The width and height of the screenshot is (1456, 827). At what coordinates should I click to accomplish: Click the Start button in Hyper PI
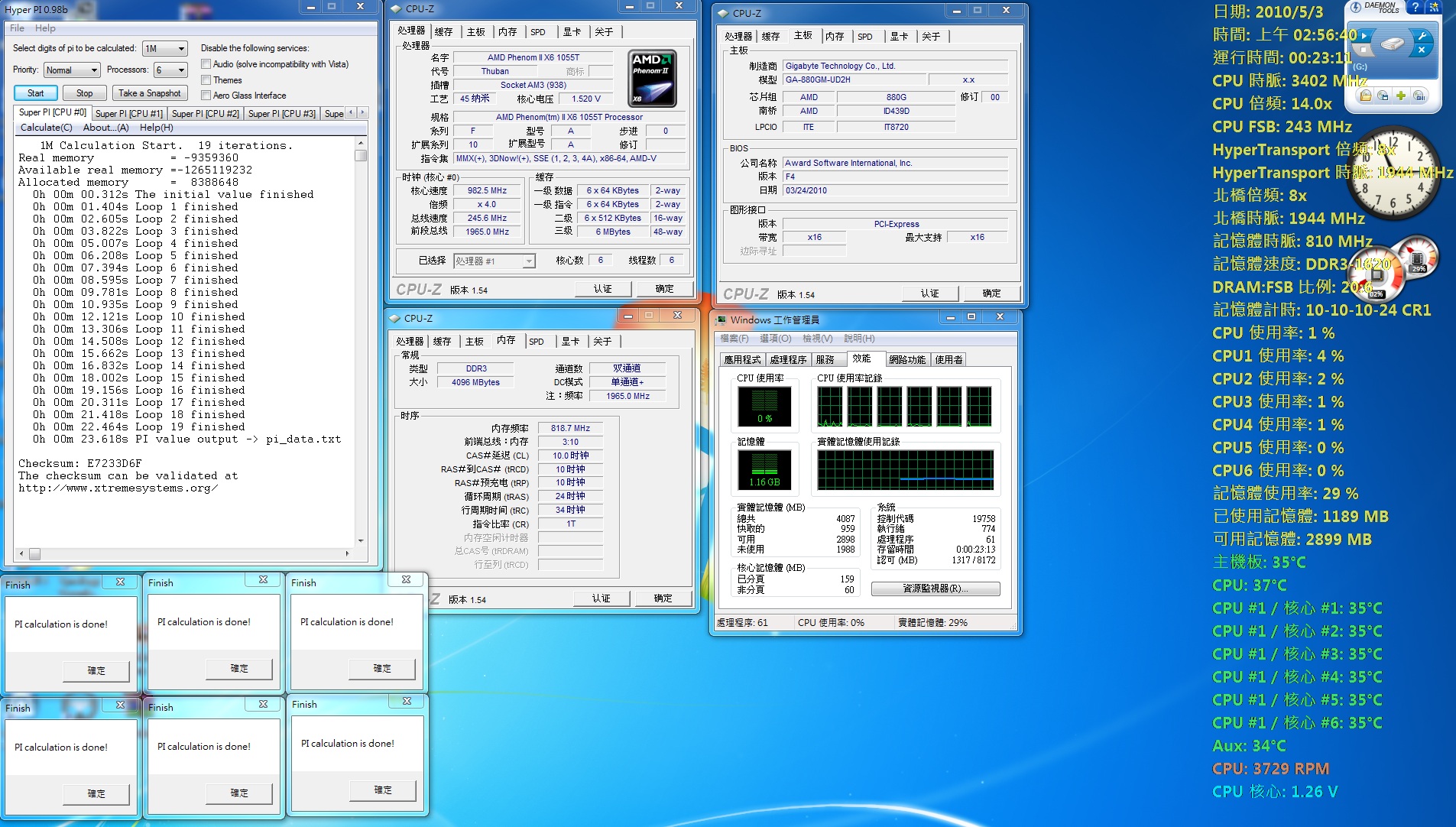point(35,93)
